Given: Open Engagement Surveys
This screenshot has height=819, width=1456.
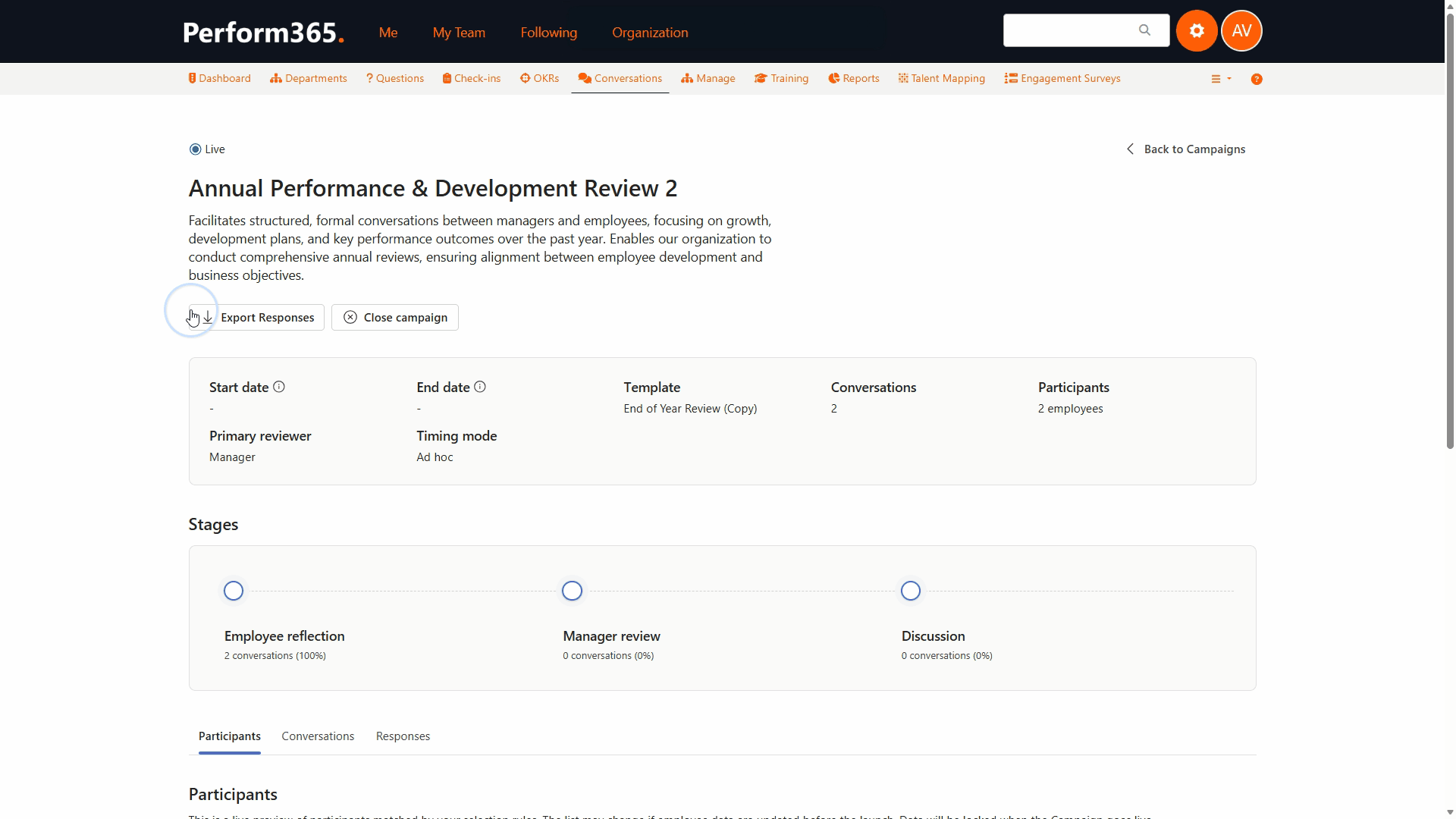Looking at the screenshot, I should (x=1062, y=79).
